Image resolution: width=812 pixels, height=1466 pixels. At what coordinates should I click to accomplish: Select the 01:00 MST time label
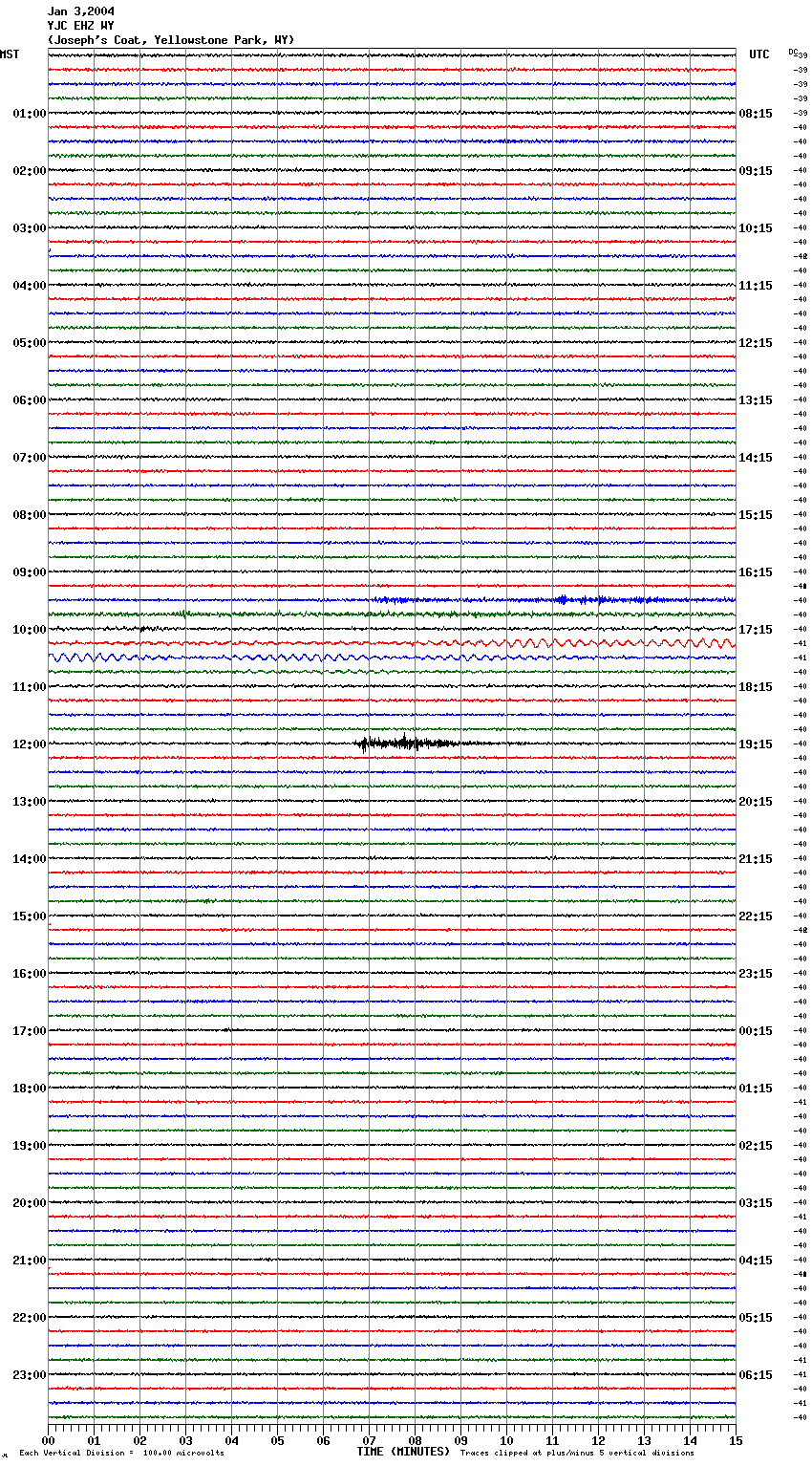pyautogui.click(x=30, y=114)
